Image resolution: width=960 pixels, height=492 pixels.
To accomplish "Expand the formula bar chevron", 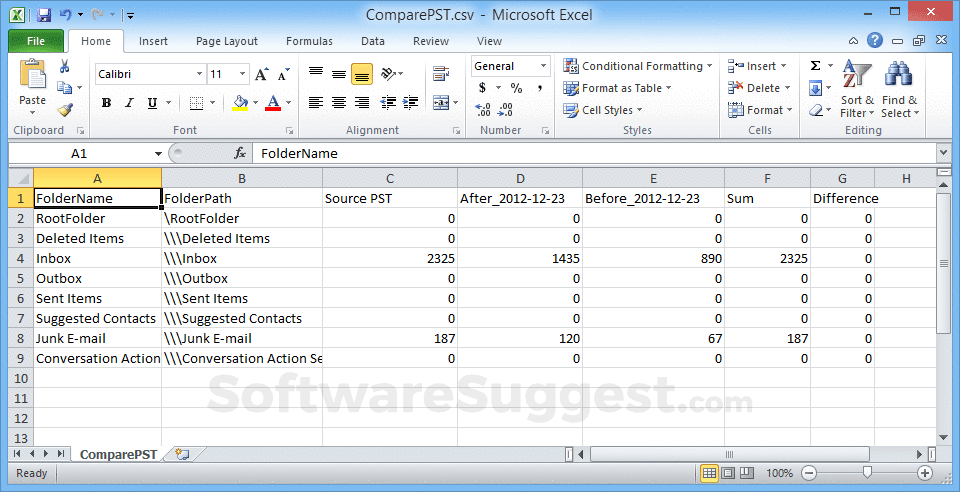I will (x=943, y=153).
